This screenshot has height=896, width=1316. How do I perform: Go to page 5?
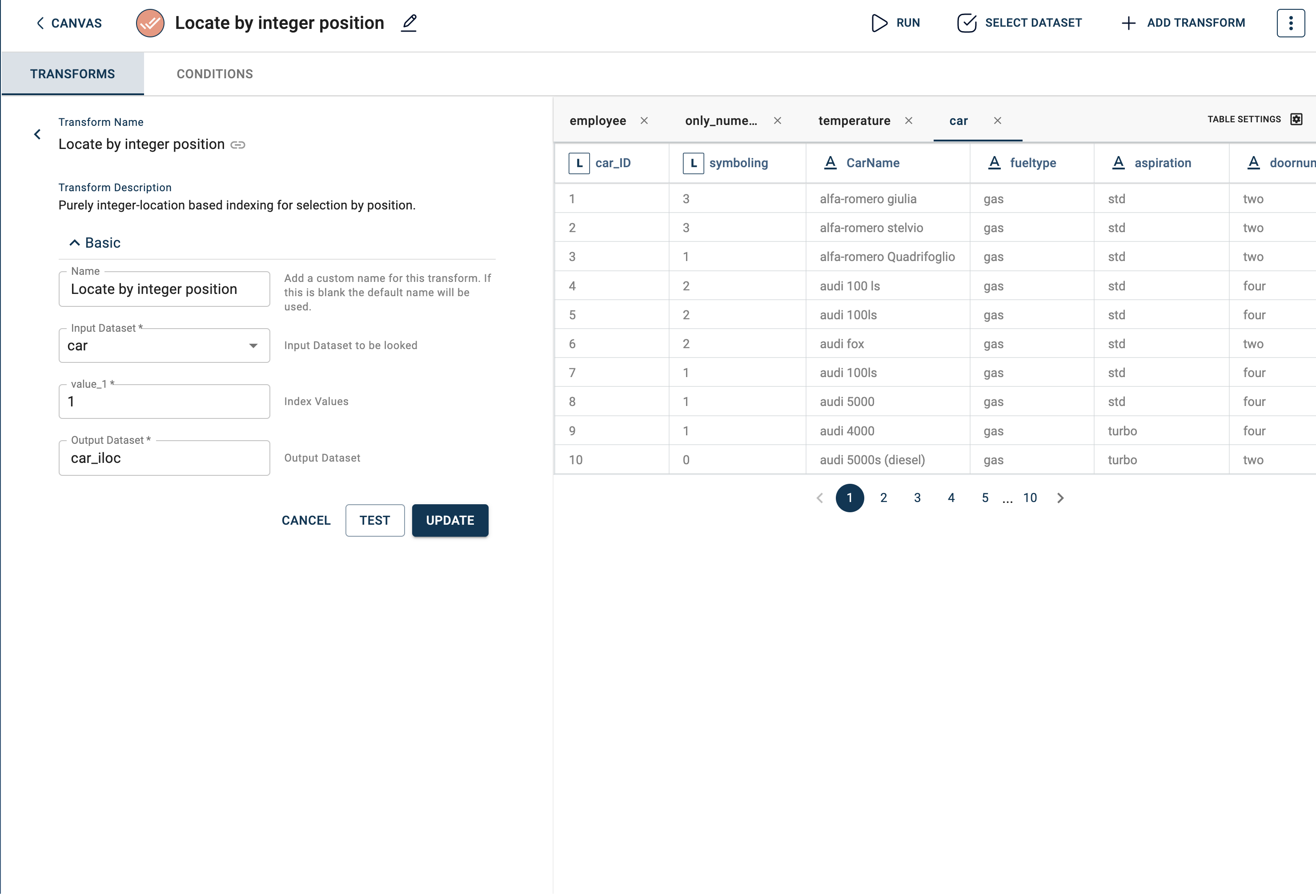pos(985,498)
